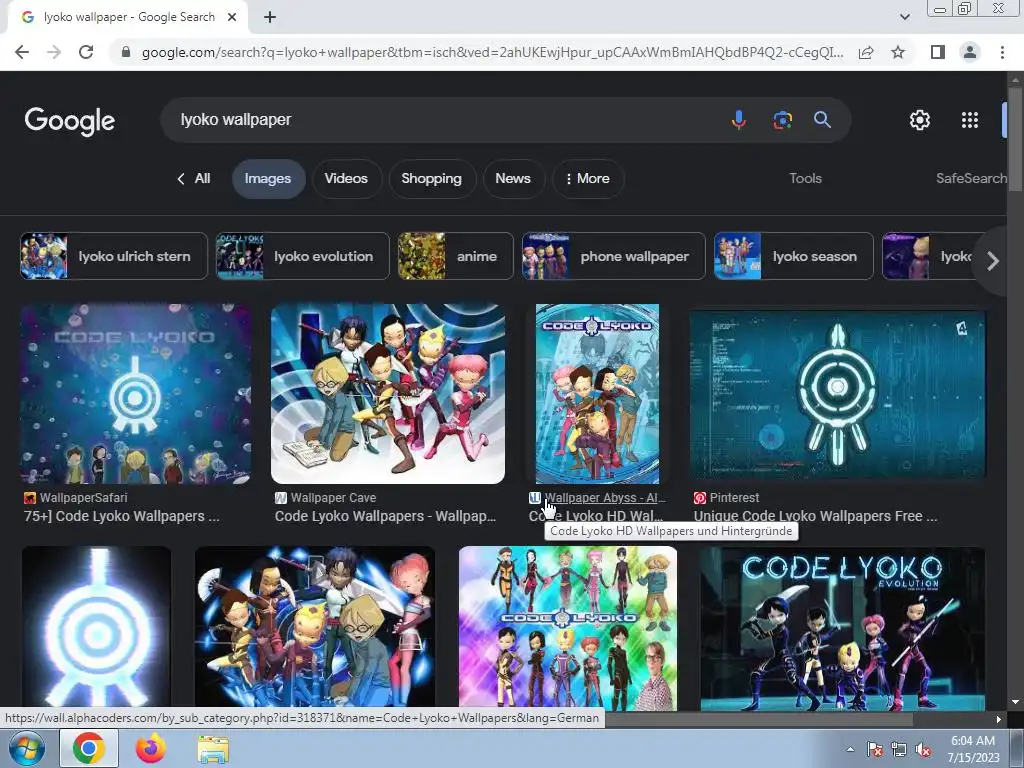
Task: Open the Pinterest Lyoko eye symbol image
Action: (x=837, y=395)
